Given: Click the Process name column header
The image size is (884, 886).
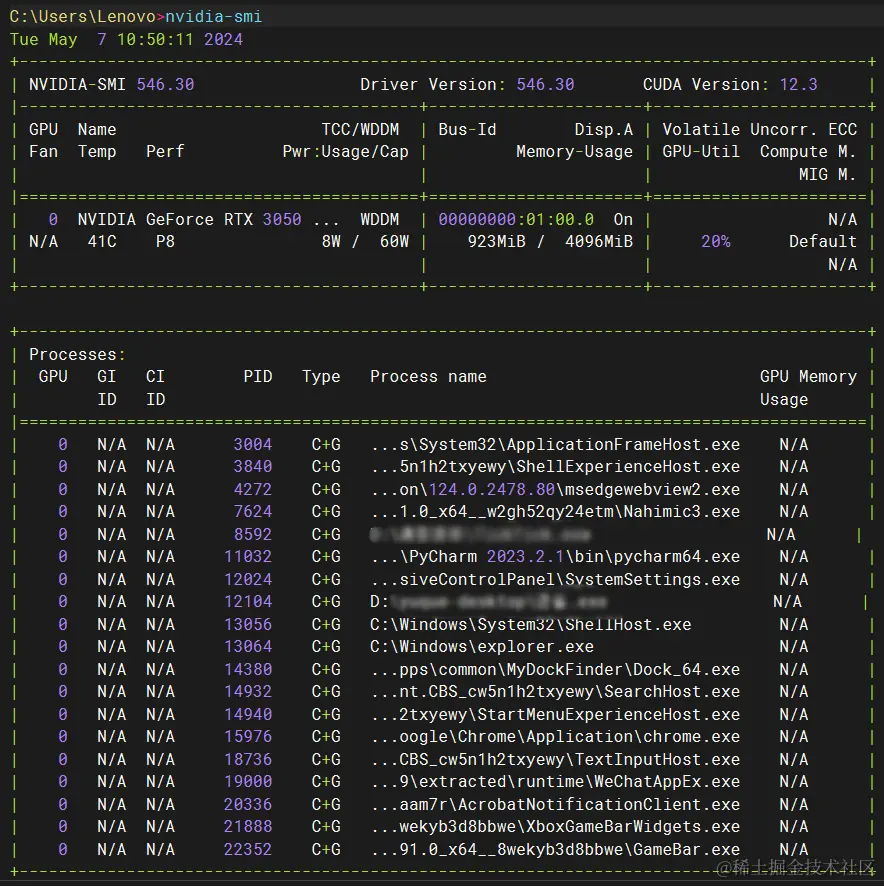Looking at the screenshot, I should (x=428, y=377).
